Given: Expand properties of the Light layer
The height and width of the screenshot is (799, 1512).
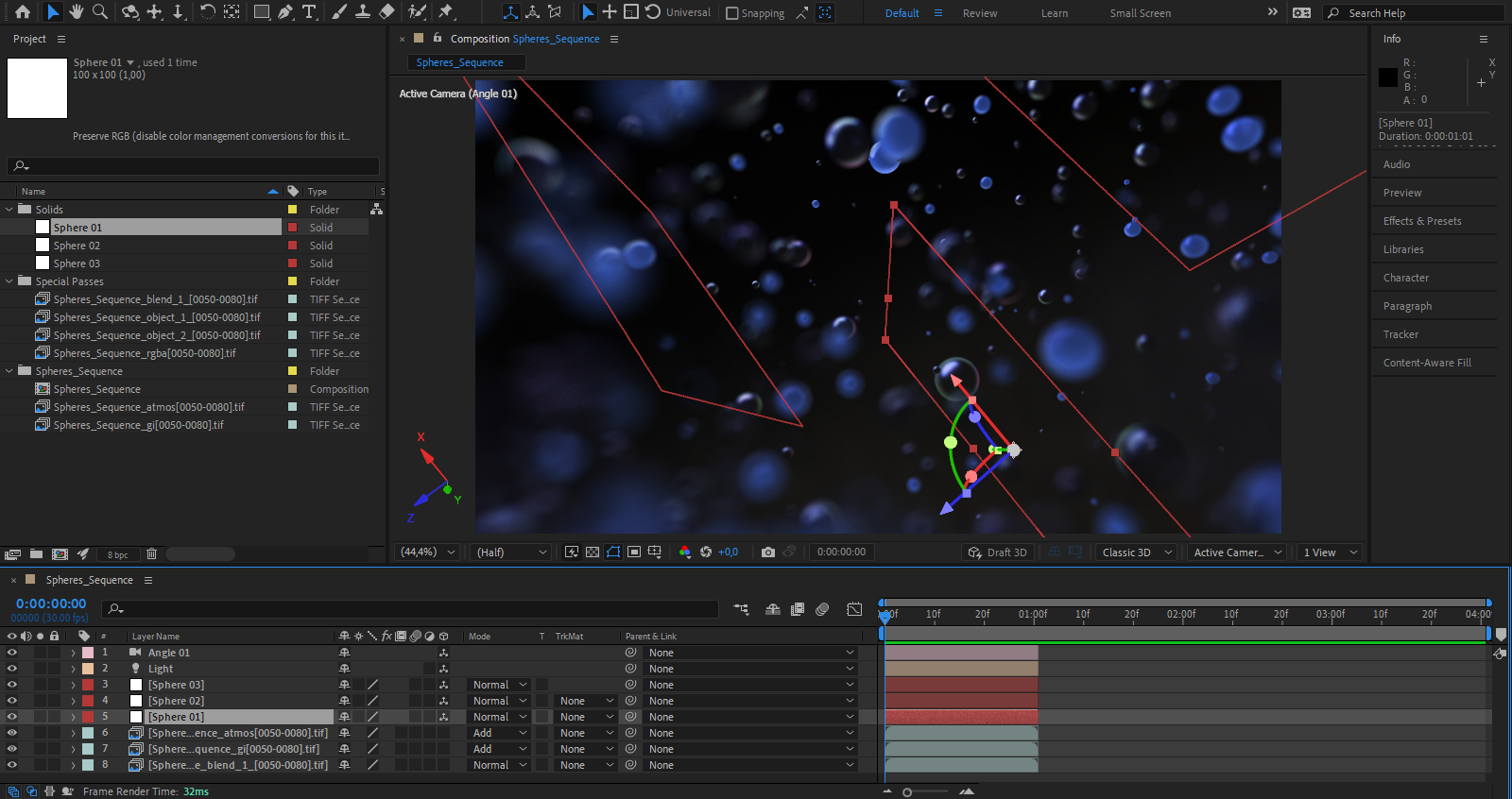Looking at the screenshot, I should 73,669.
